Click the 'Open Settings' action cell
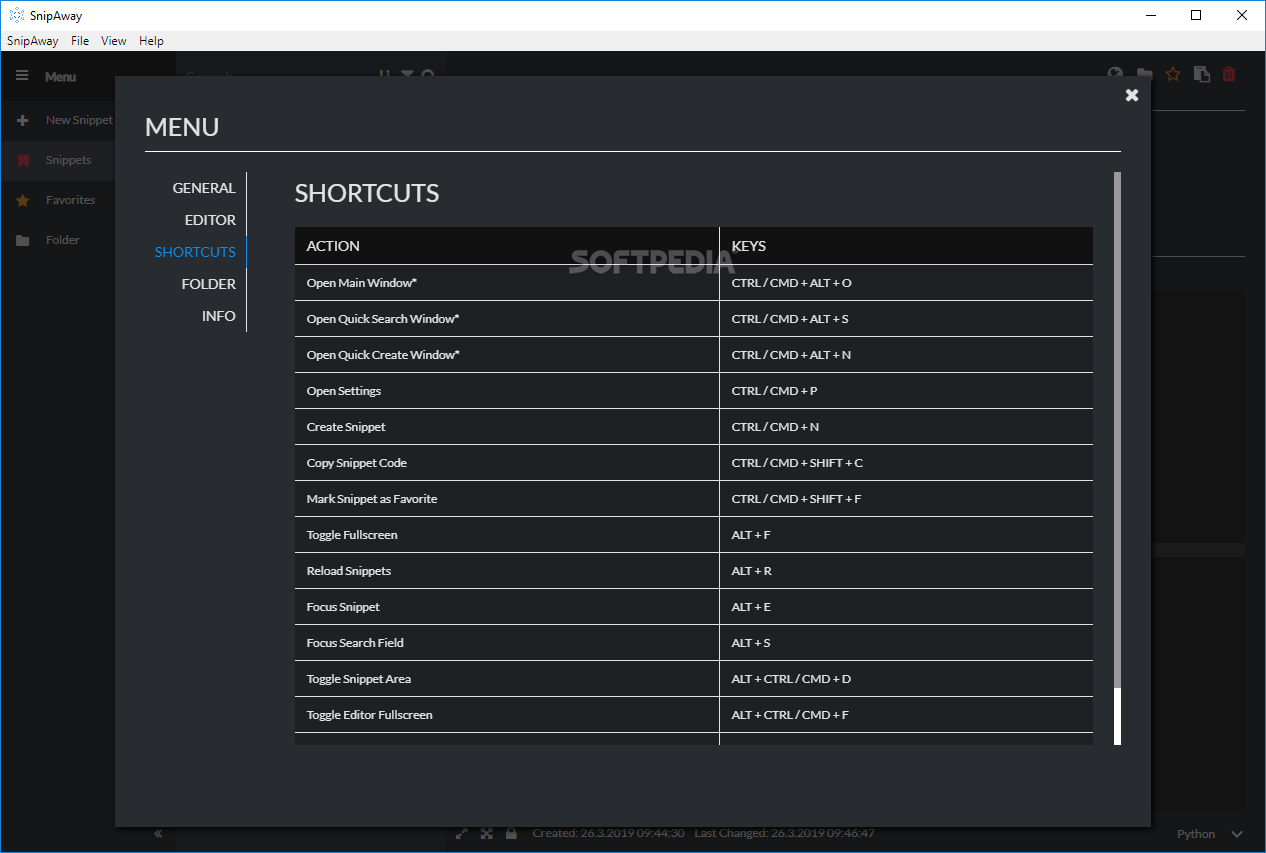Screen dimensions: 1266x853 pos(507,391)
